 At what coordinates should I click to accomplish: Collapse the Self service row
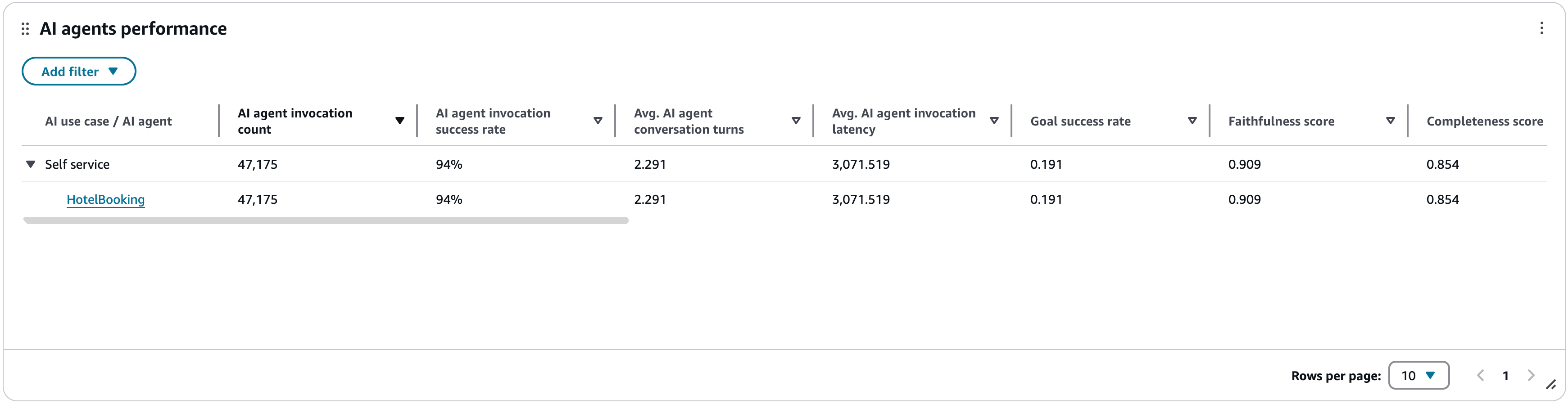(31, 164)
